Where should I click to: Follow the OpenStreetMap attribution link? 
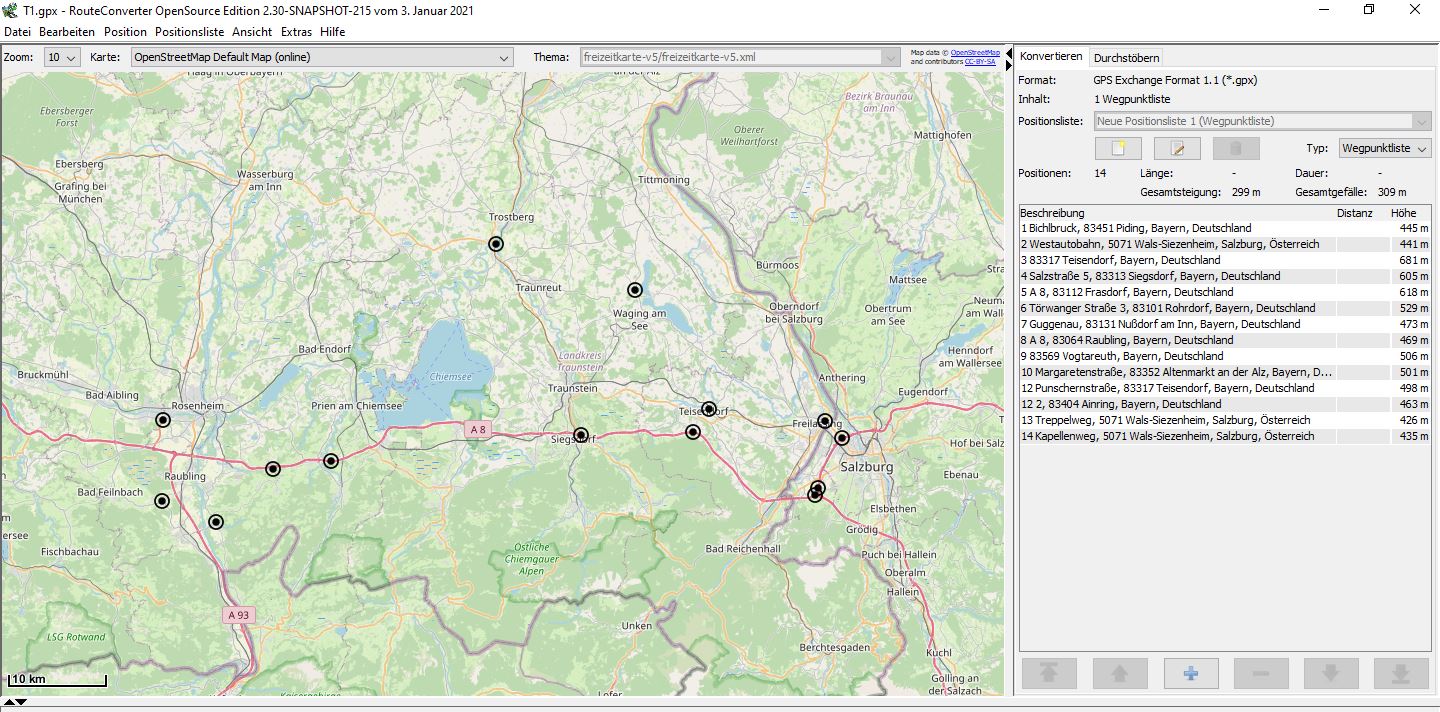click(974, 52)
